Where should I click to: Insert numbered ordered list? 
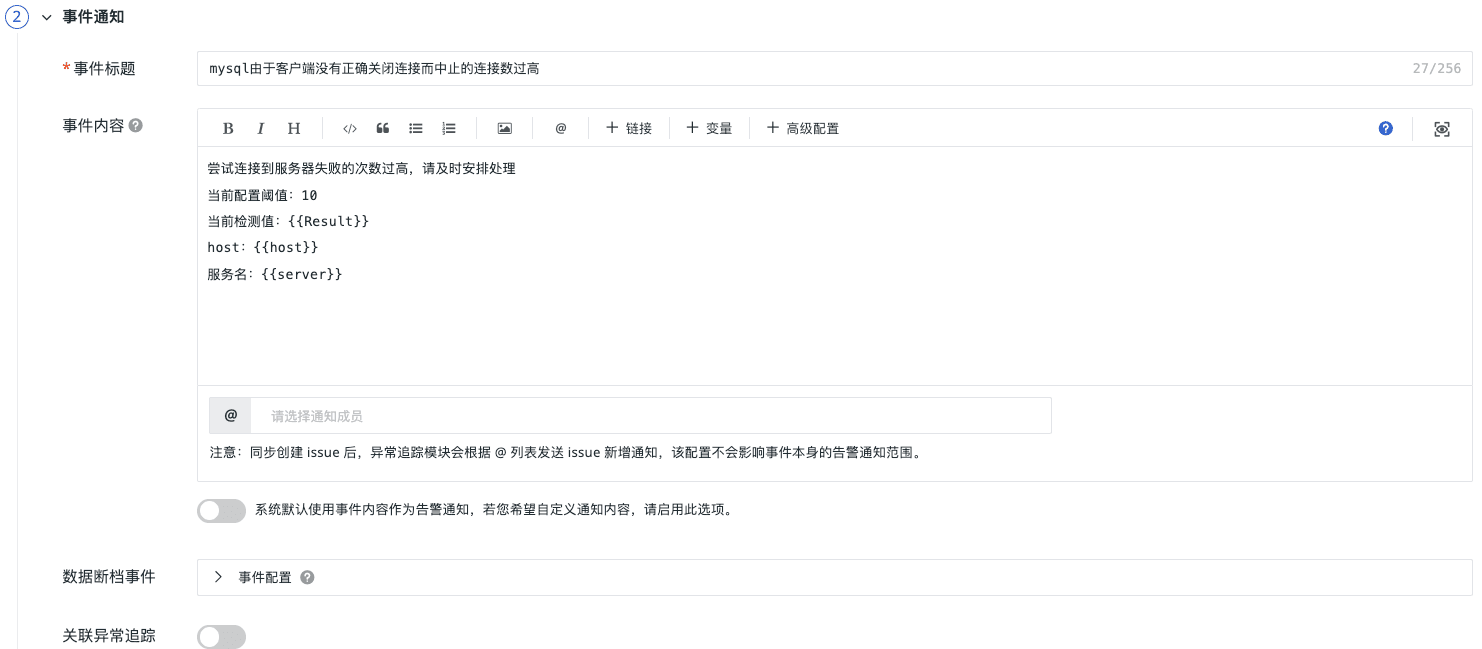[449, 128]
